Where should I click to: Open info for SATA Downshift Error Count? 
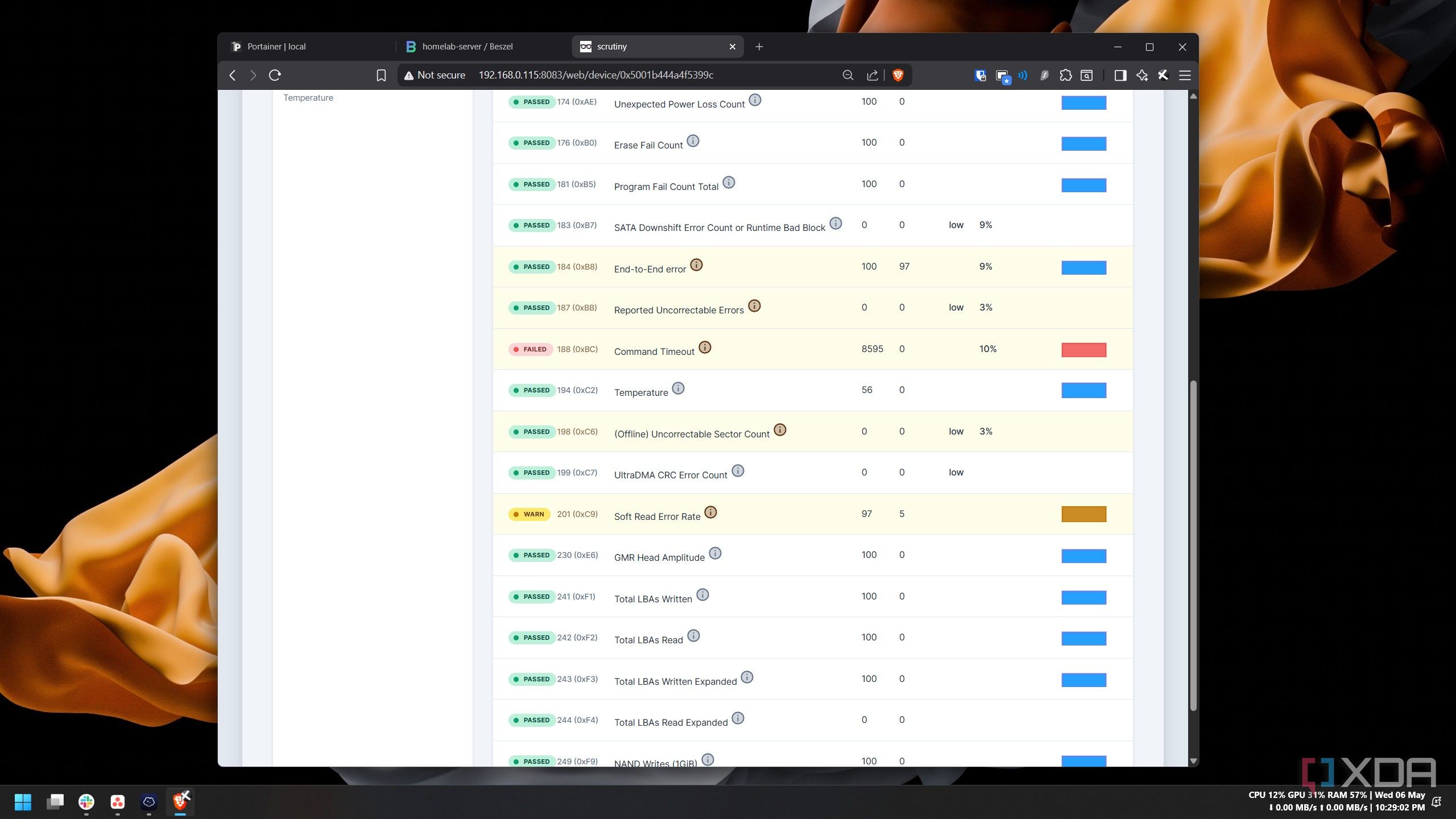[x=835, y=224]
